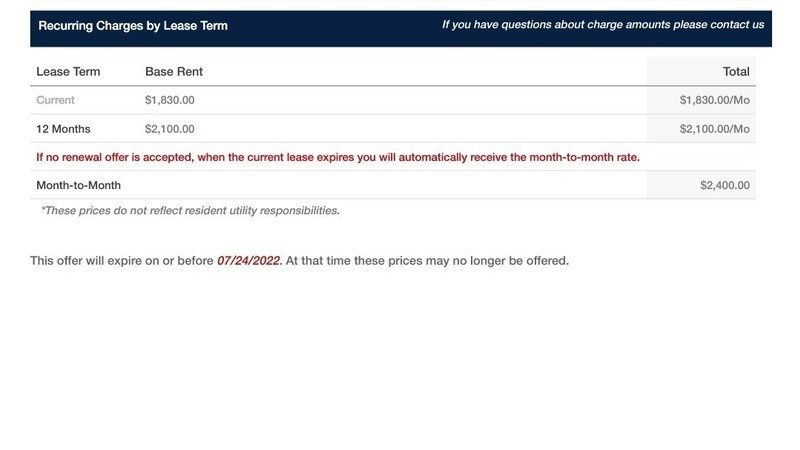Click the $2,400.00 month-to-month total
The image size is (800, 450).
(724, 185)
